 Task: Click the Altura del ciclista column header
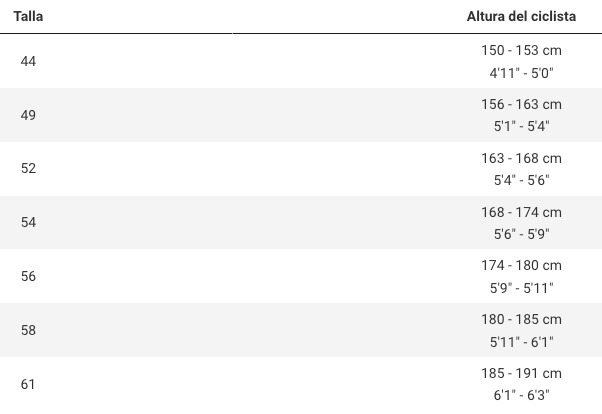pyautogui.click(x=521, y=17)
